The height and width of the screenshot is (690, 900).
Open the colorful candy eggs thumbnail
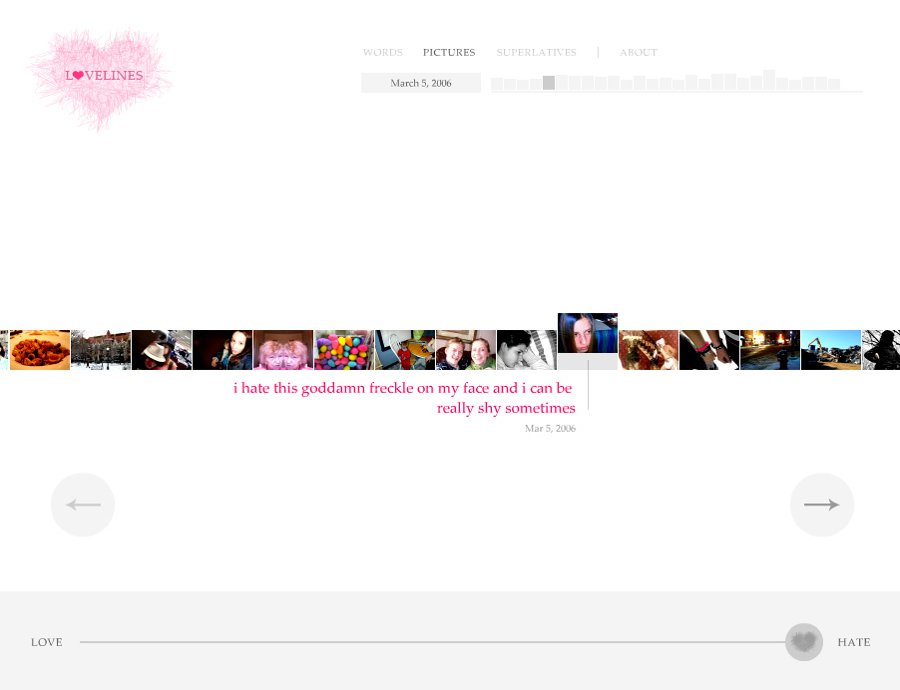click(344, 350)
